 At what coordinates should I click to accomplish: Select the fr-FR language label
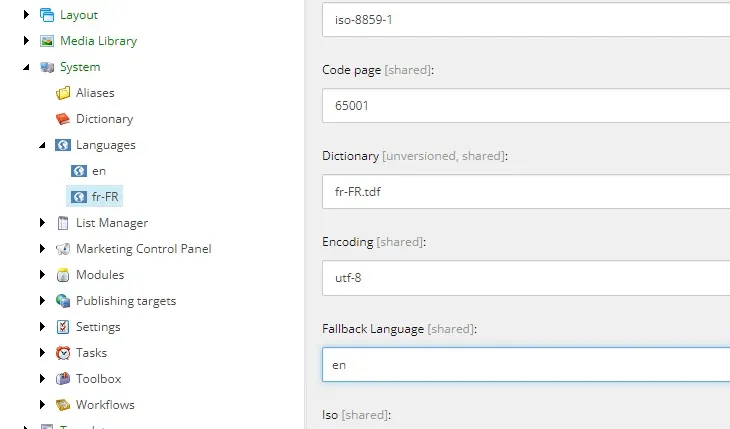105,197
